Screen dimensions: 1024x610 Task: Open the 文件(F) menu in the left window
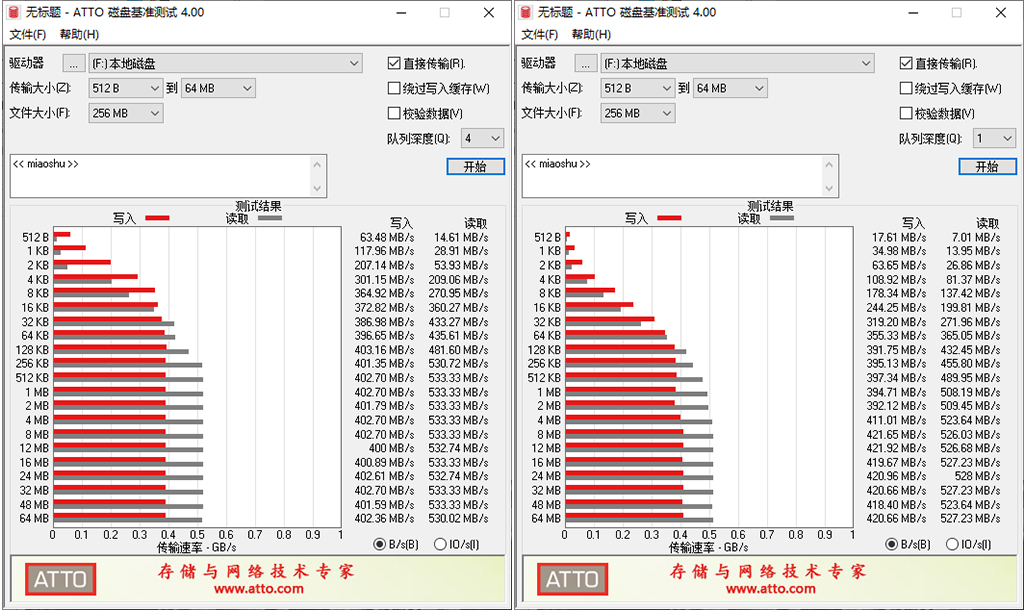click(26, 34)
